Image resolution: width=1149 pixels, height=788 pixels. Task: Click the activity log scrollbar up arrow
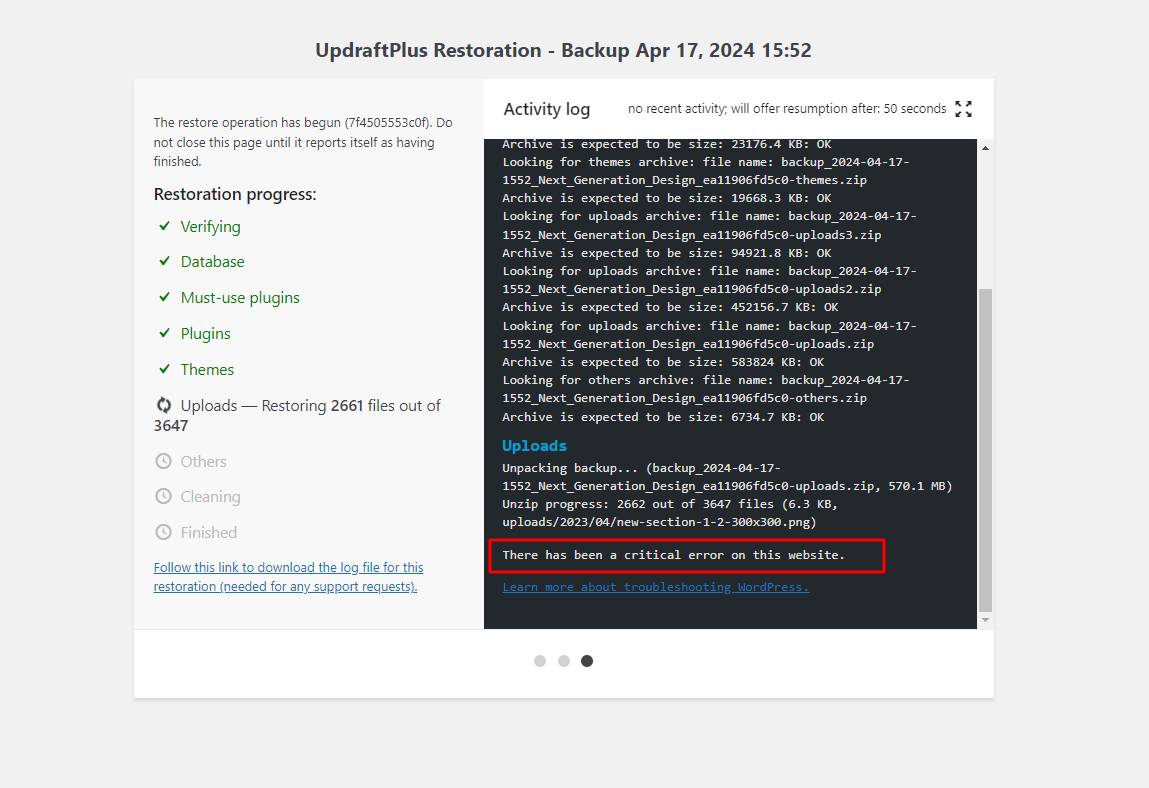[986, 148]
